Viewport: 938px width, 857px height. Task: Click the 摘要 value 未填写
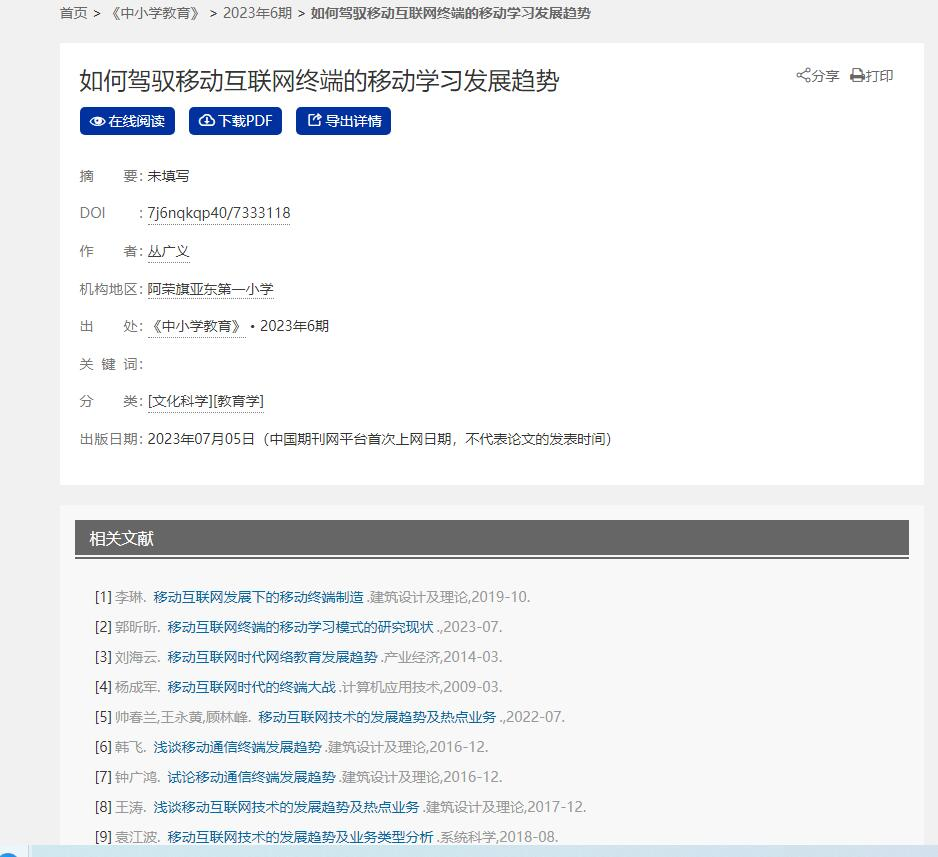(168, 176)
